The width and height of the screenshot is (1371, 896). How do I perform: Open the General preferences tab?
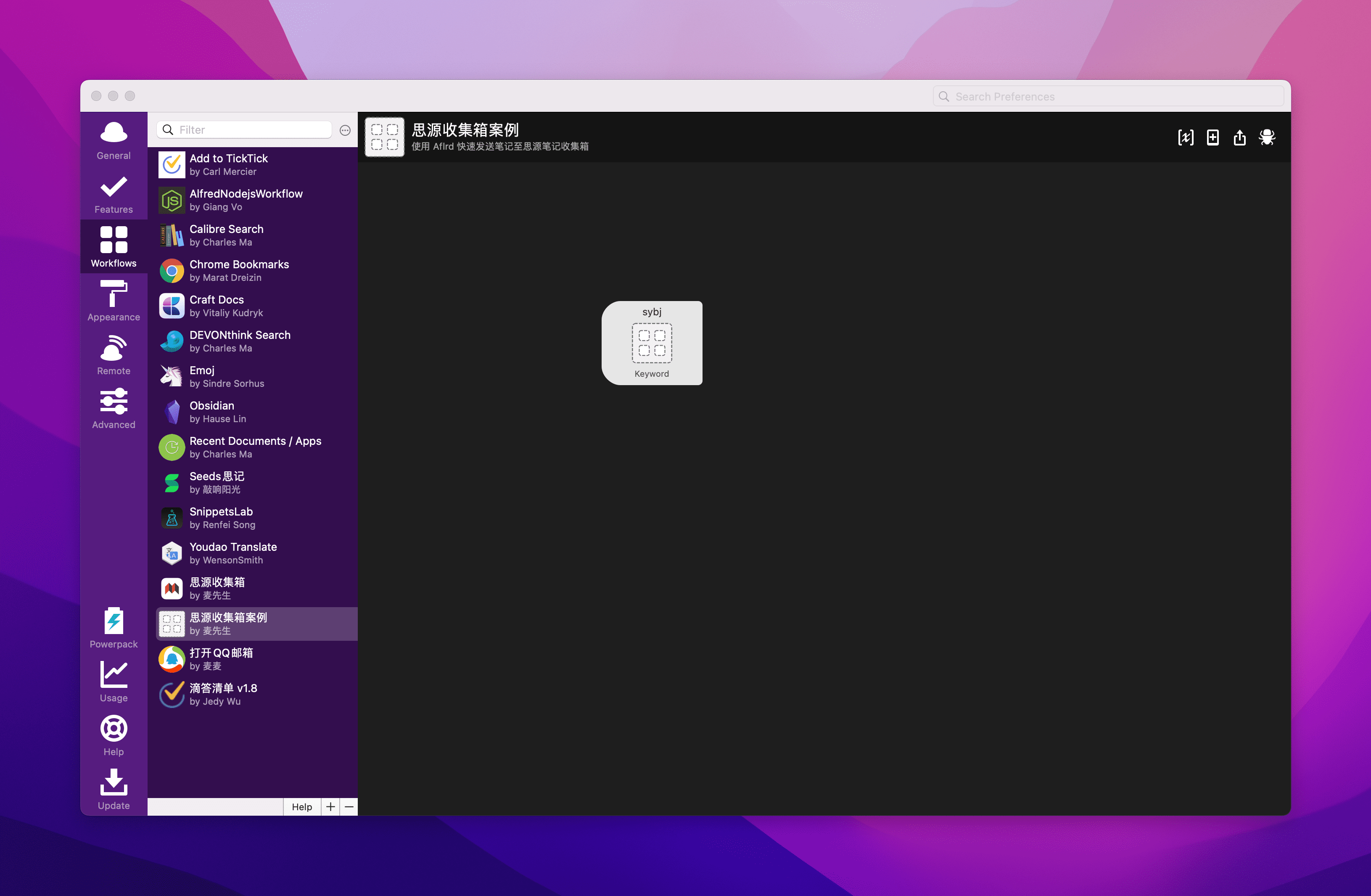(114, 140)
